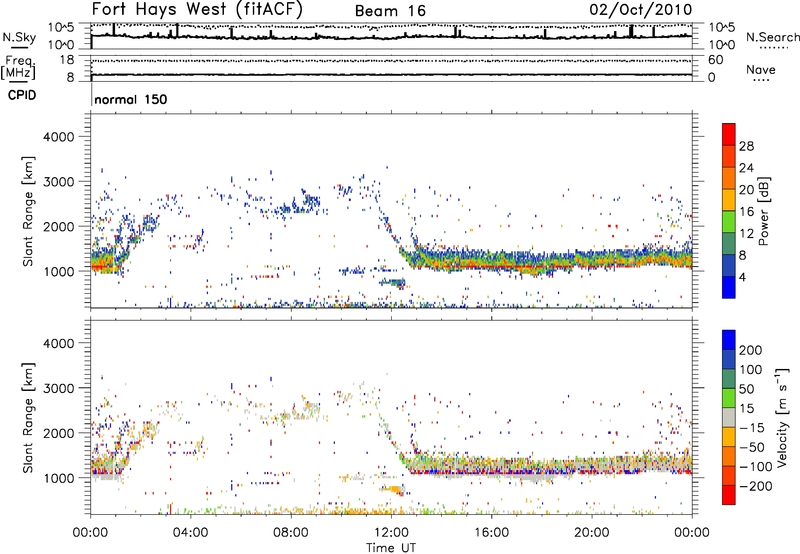Pick the bottom blue swatch of Power colorbar

tap(729, 288)
